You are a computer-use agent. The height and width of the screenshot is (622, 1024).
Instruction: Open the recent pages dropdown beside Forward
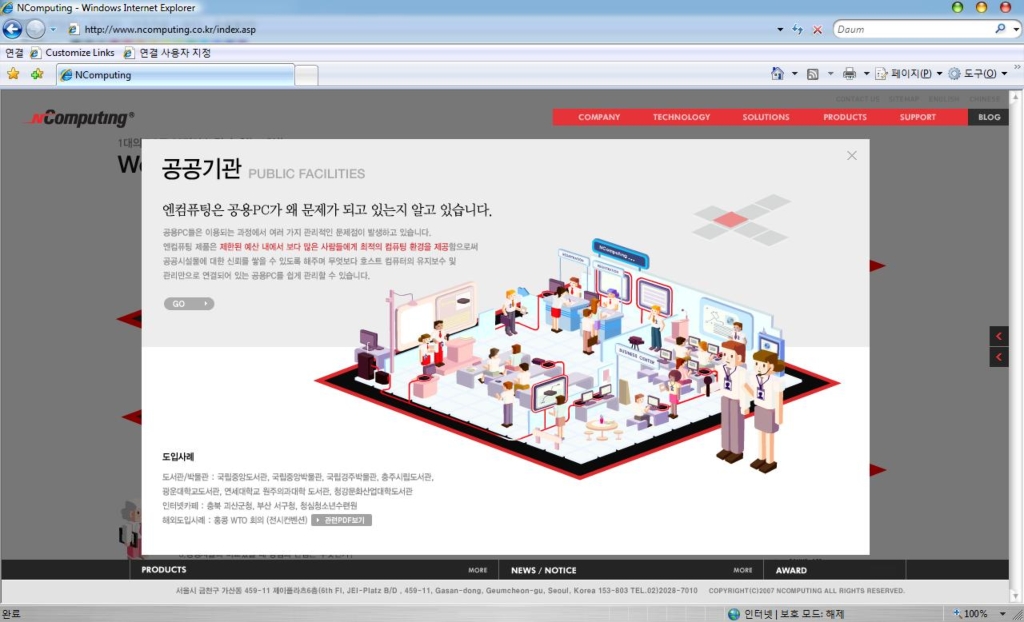[x=53, y=29]
